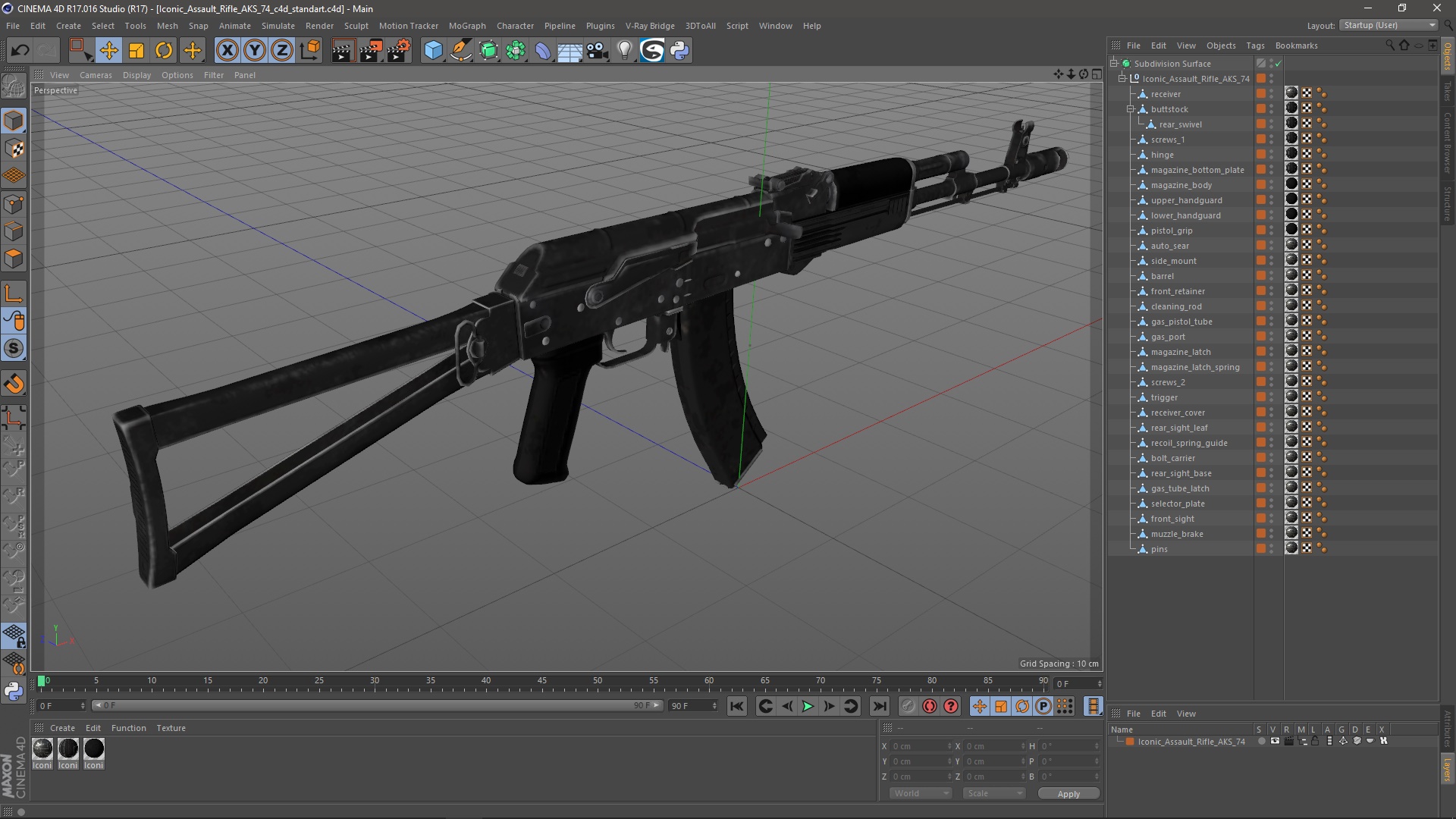
Task: Open the Simulate menu
Action: 278,26
